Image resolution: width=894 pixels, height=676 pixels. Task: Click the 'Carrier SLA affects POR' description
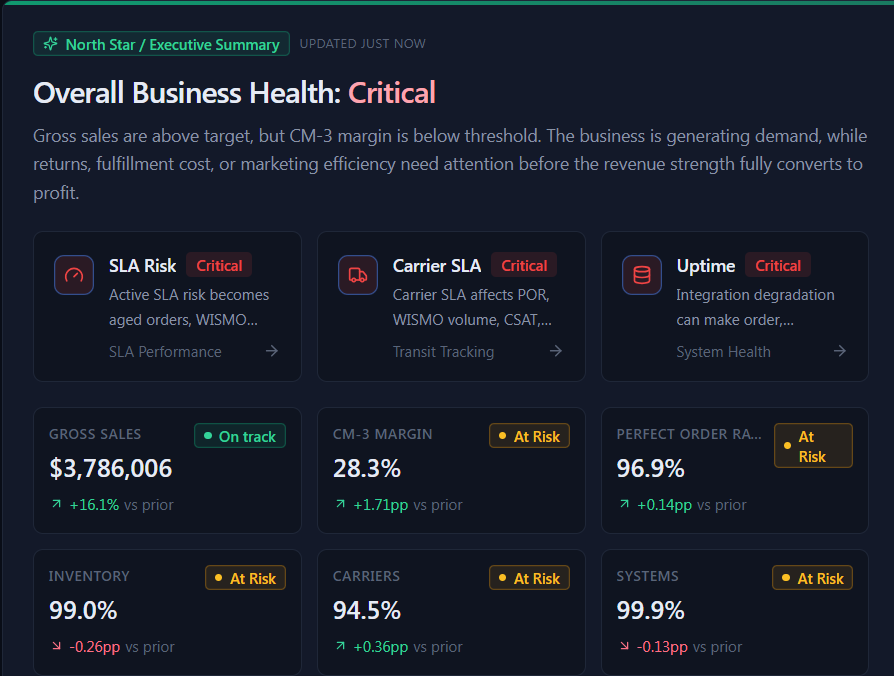pyautogui.click(x=472, y=307)
